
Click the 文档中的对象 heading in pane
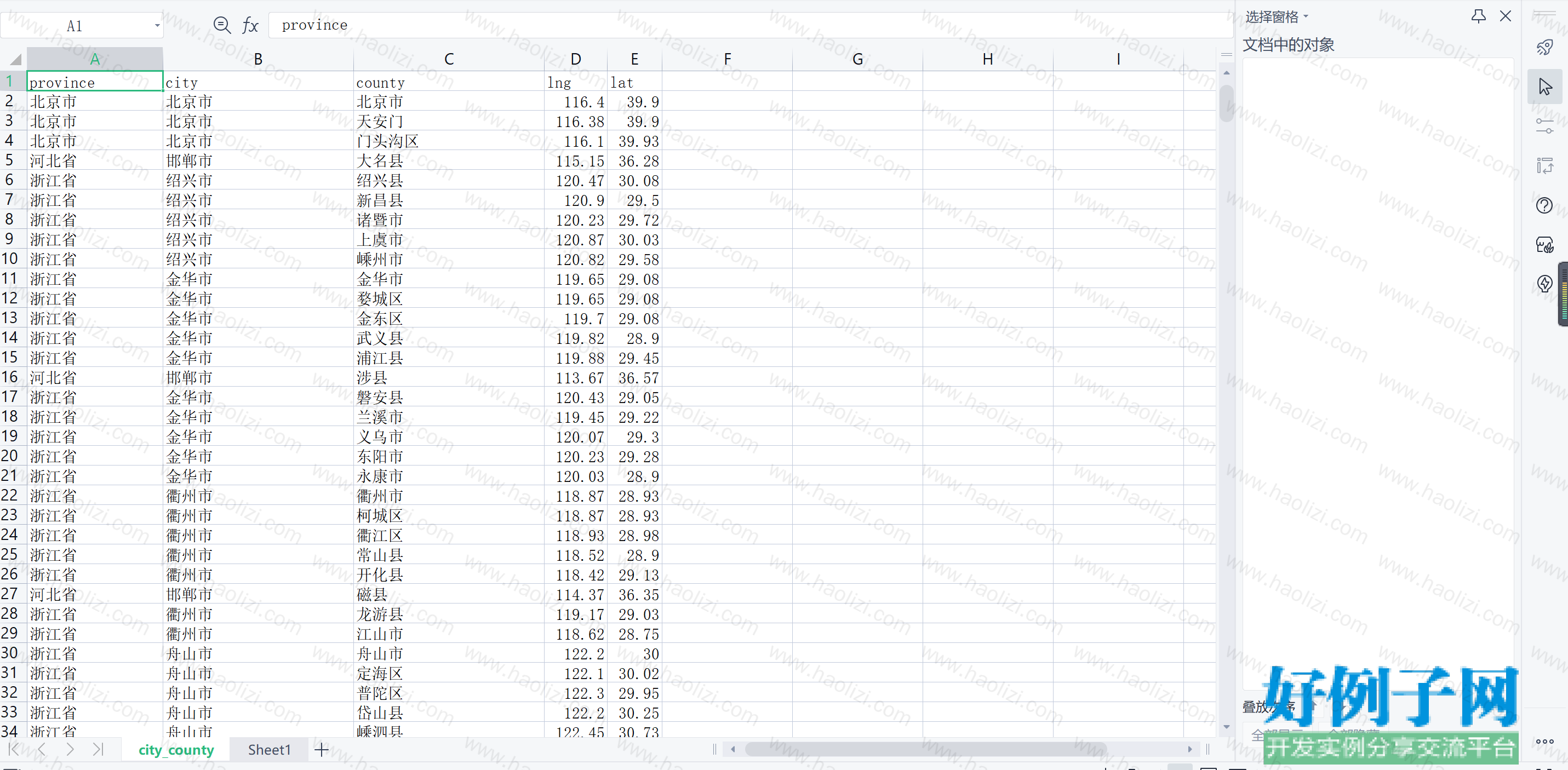1288,44
